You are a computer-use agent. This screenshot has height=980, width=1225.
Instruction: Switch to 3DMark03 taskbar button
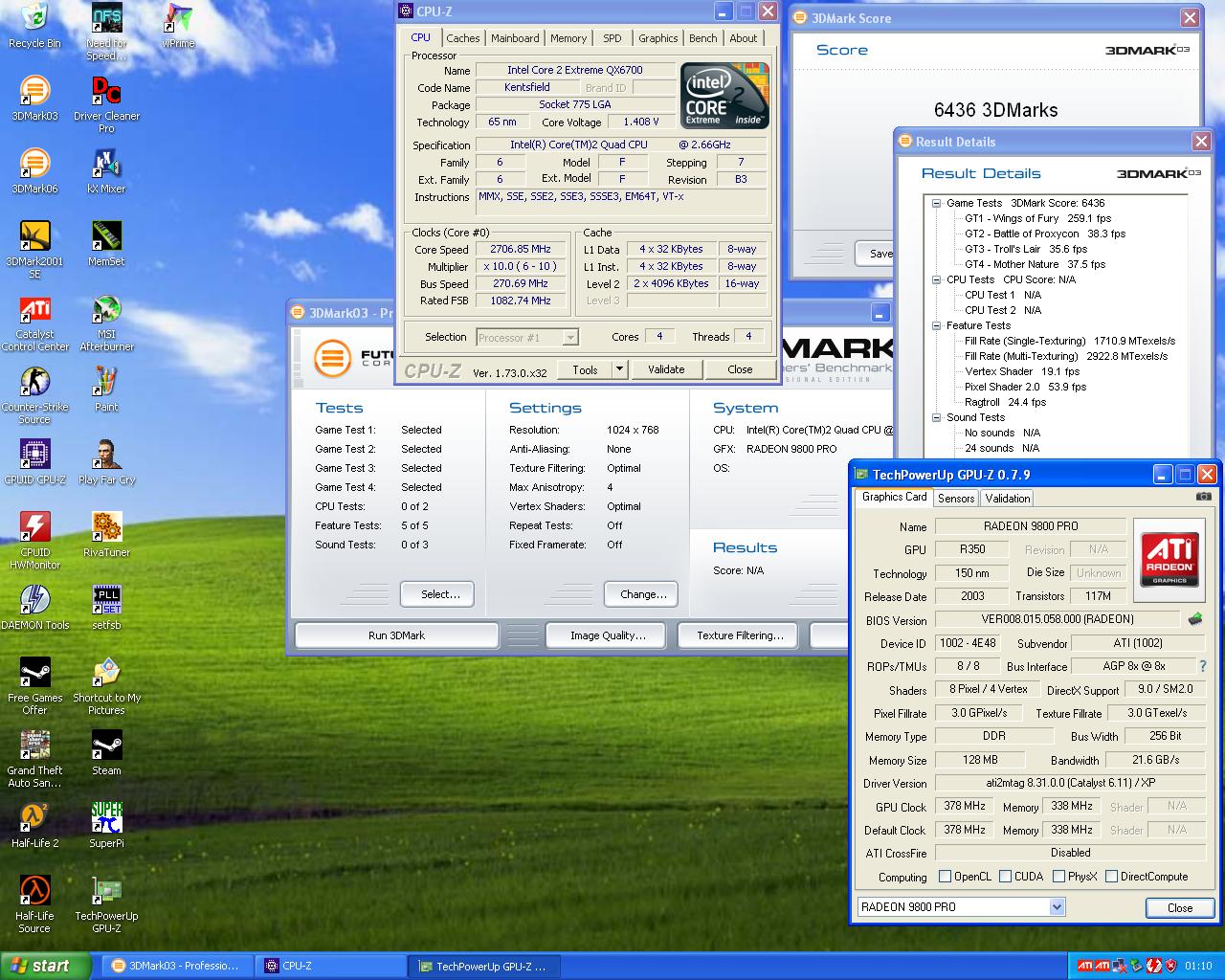click(x=179, y=966)
